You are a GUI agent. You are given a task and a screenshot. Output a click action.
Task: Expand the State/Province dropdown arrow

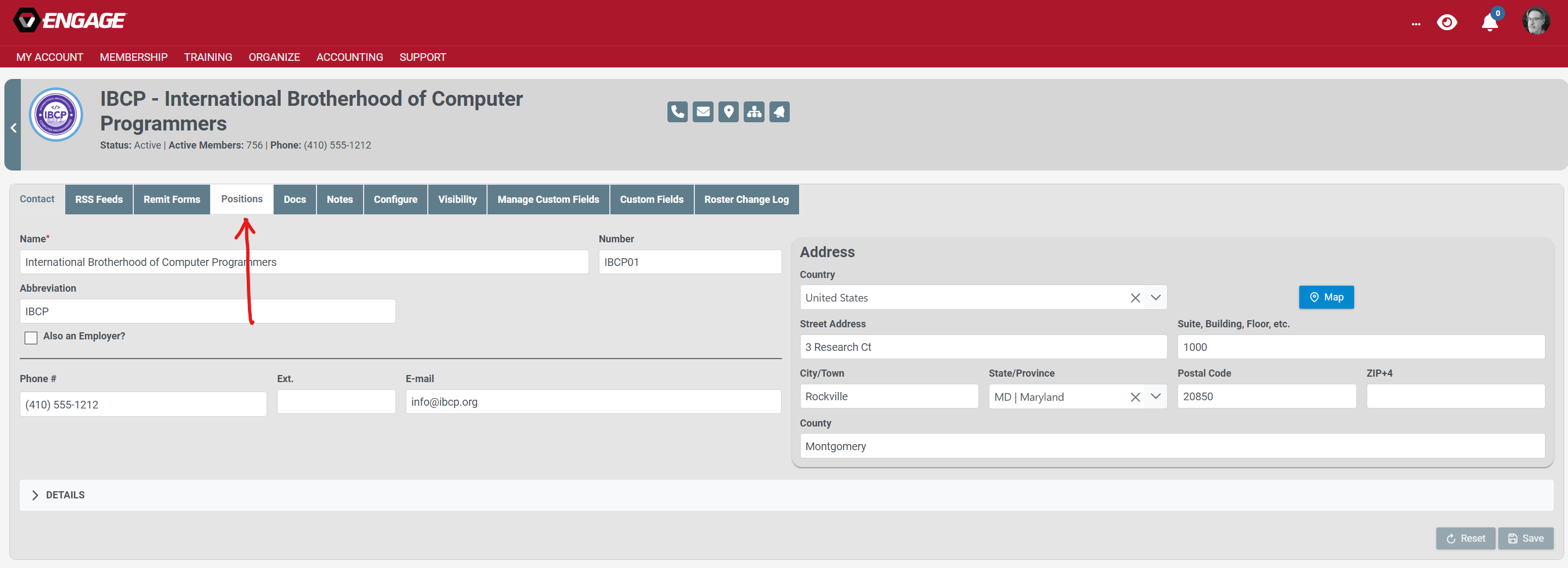(x=1156, y=396)
